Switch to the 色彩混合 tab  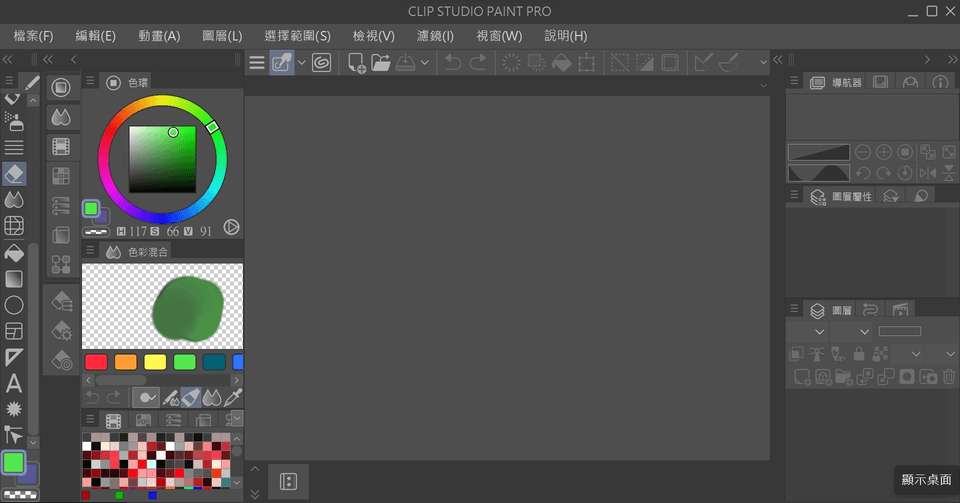click(x=138, y=252)
